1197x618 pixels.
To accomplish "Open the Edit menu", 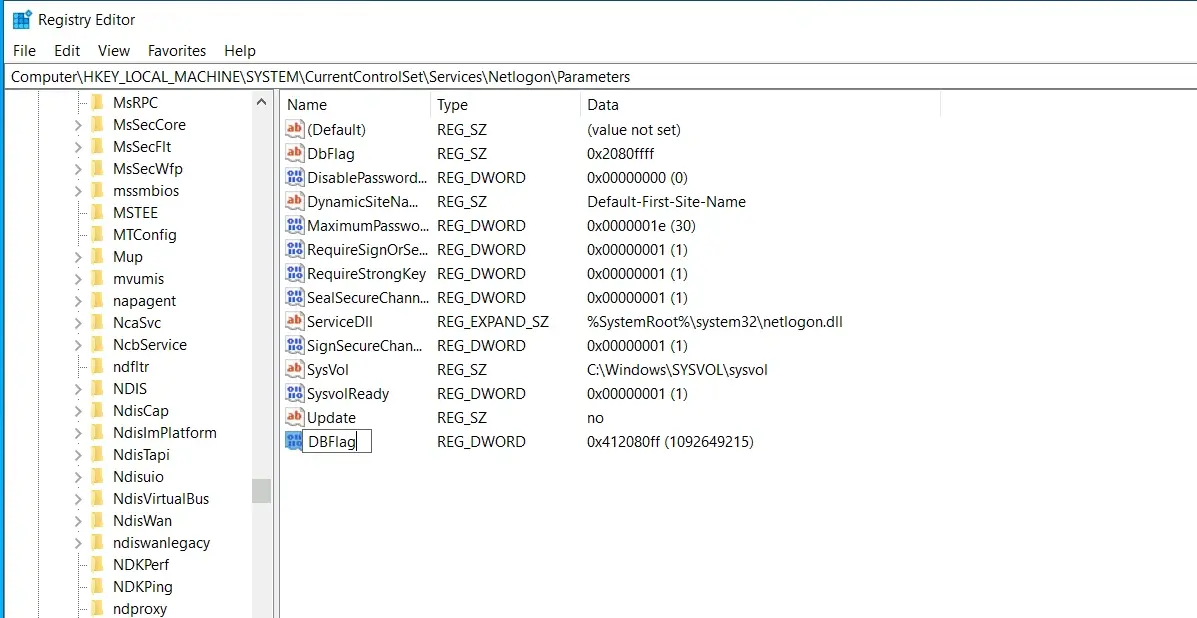I will point(67,50).
